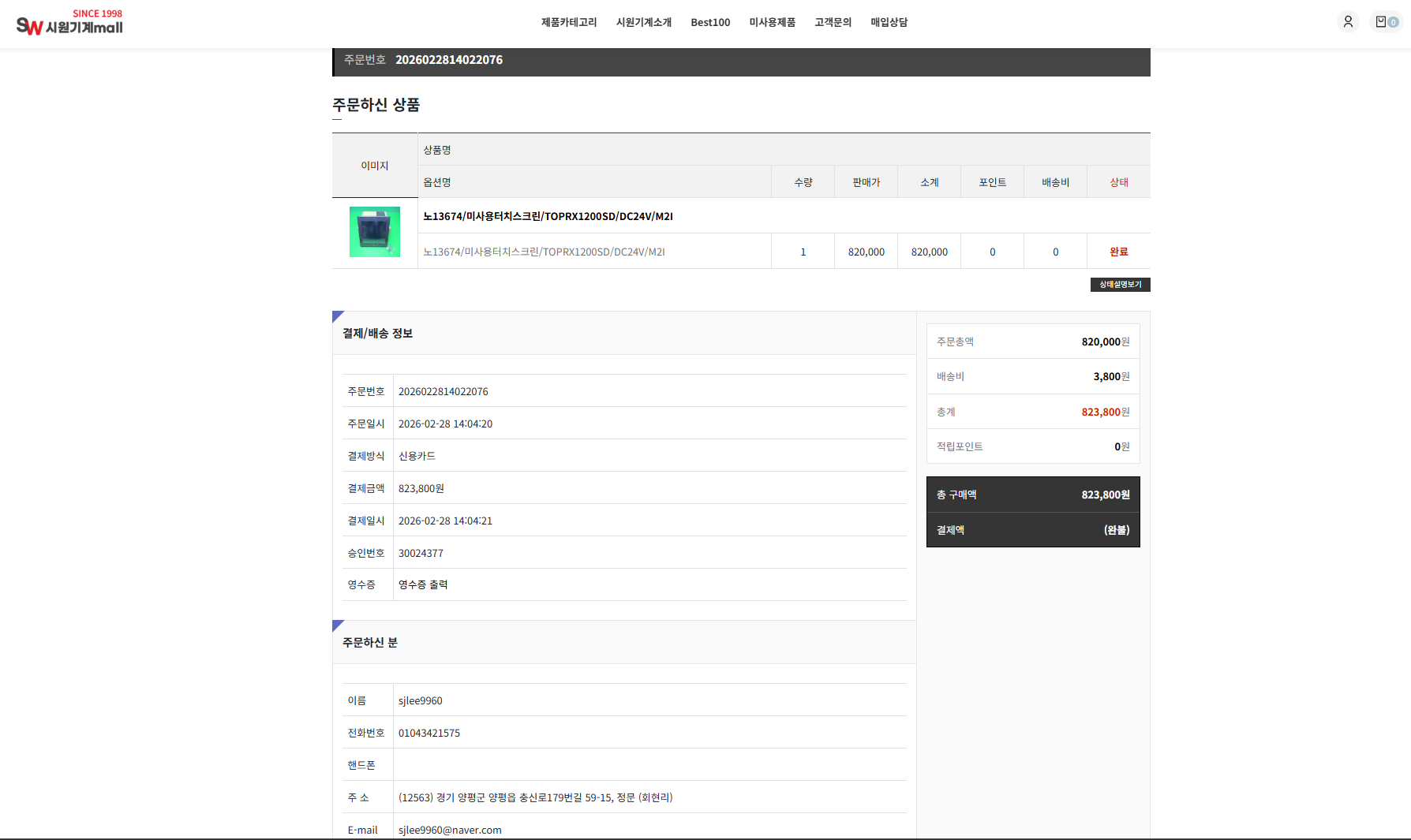Click the email address sjlee9960@naver.com

450,830
